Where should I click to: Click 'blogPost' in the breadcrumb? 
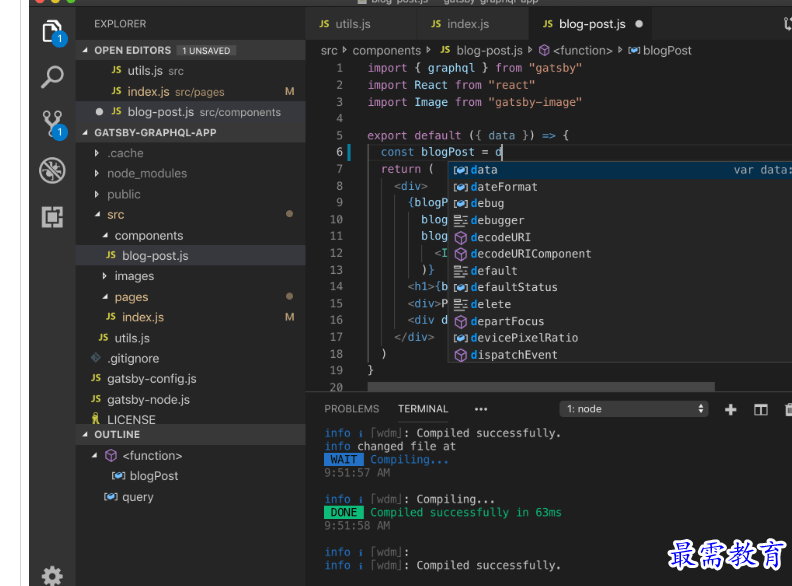tap(667, 51)
